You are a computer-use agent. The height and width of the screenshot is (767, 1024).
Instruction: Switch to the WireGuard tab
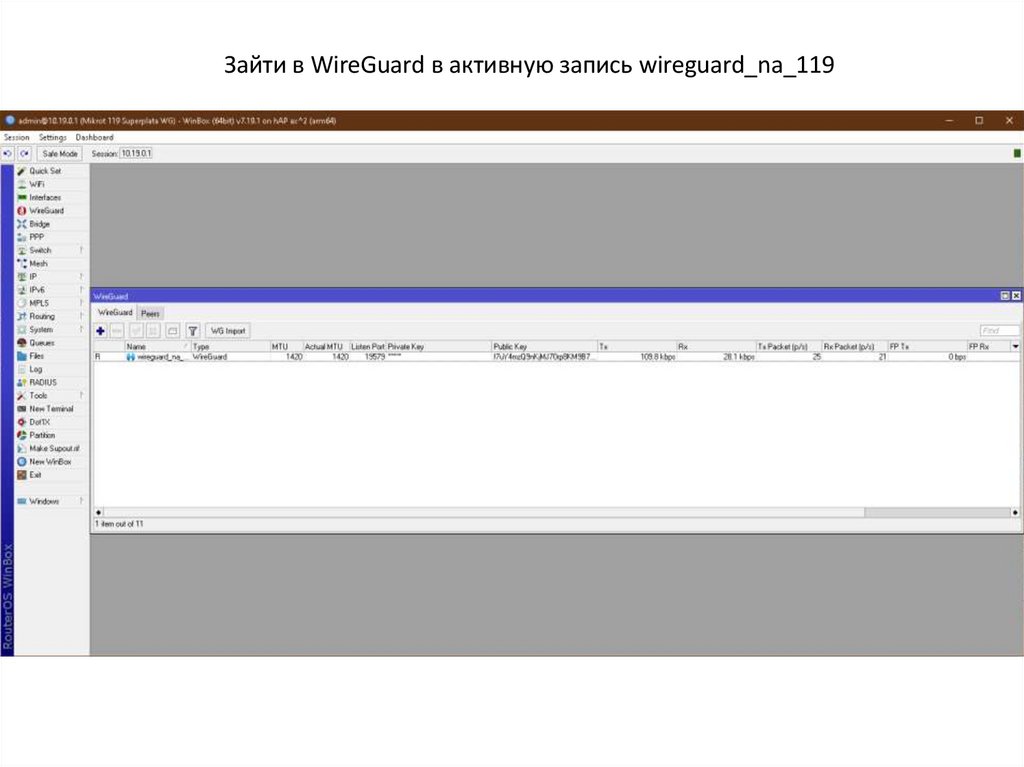115,313
